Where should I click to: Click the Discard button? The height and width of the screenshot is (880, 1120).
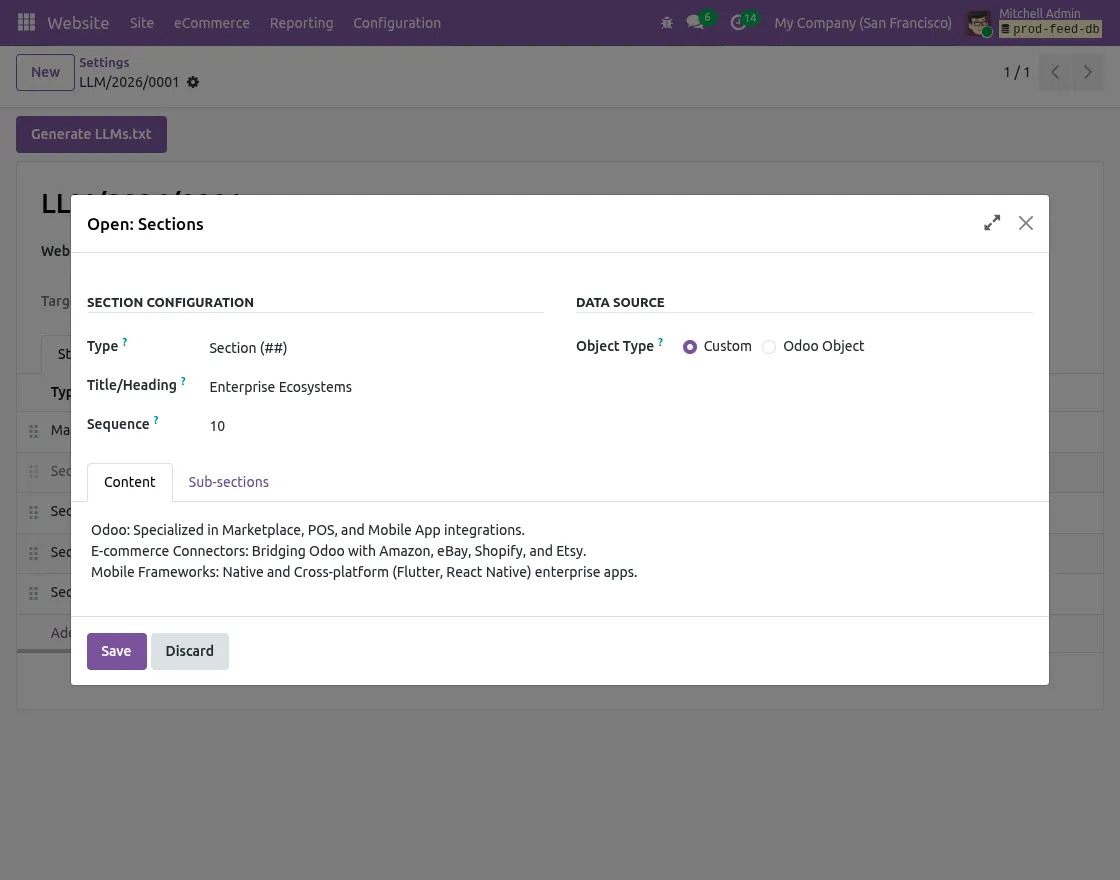pyautogui.click(x=189, y=651)
